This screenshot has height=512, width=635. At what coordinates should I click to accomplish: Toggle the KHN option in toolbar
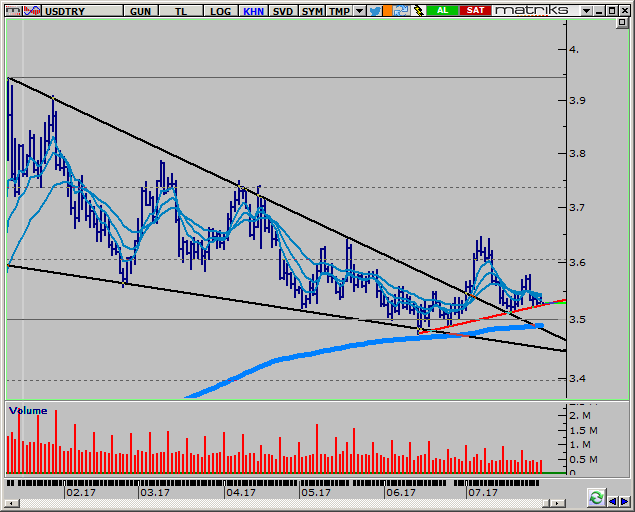[253, 10]
